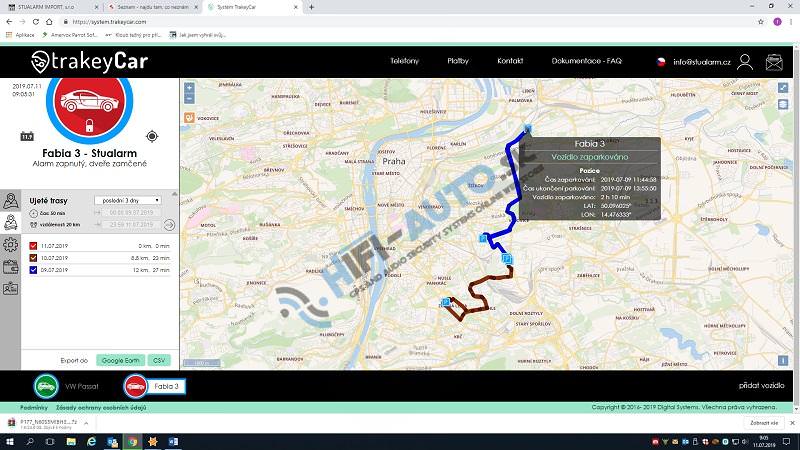The width and height of the screenshot is (800, 450).
Task: Export routes as CSV
Action: [x=159, y=360]
